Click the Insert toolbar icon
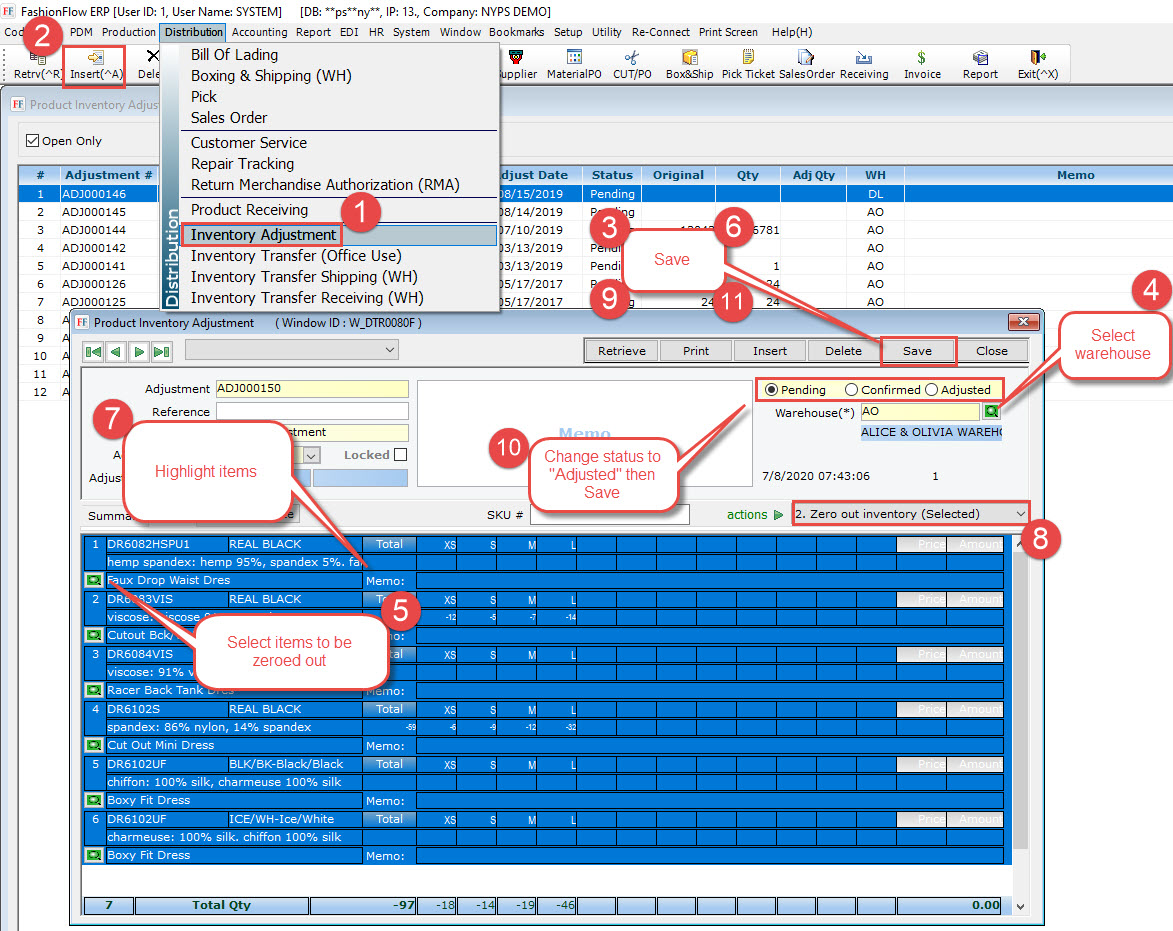1173x931 pixels. (96, 64)
